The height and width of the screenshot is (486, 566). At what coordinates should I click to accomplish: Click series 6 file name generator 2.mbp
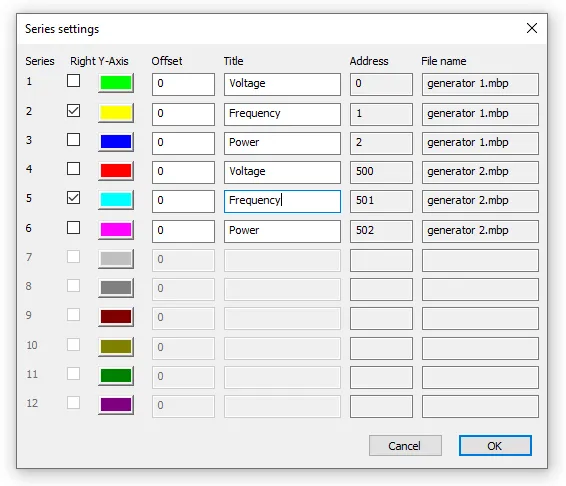click(480, 231)
